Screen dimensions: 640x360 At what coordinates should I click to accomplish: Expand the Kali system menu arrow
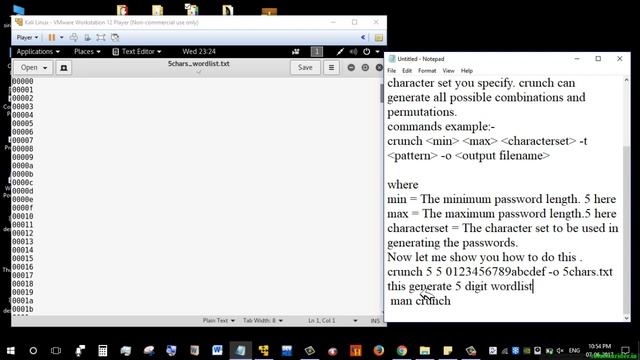(378, 52)
